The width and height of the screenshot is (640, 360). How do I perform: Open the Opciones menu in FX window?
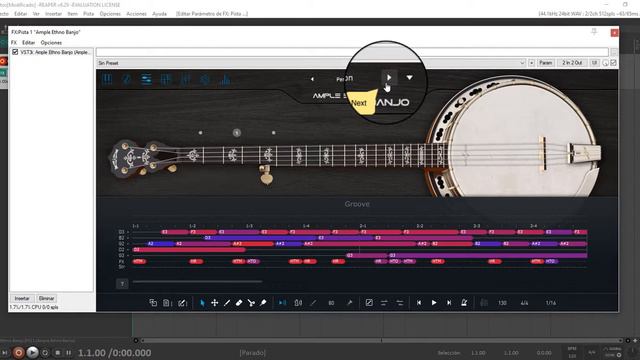point(51,42)
